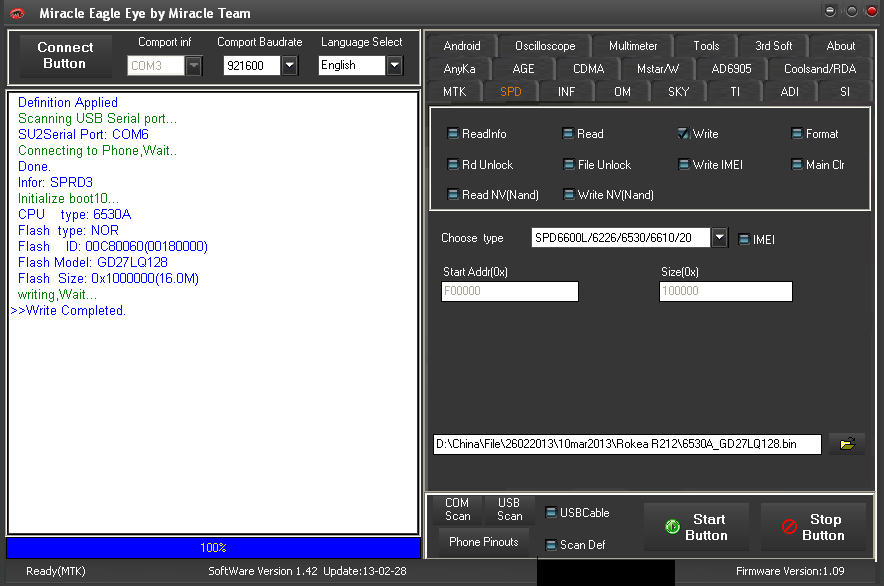Viewport: 884px width, 586px height.
Task: Open the CDMA tab
Action: pyautogui.click(x=588, y=69)
